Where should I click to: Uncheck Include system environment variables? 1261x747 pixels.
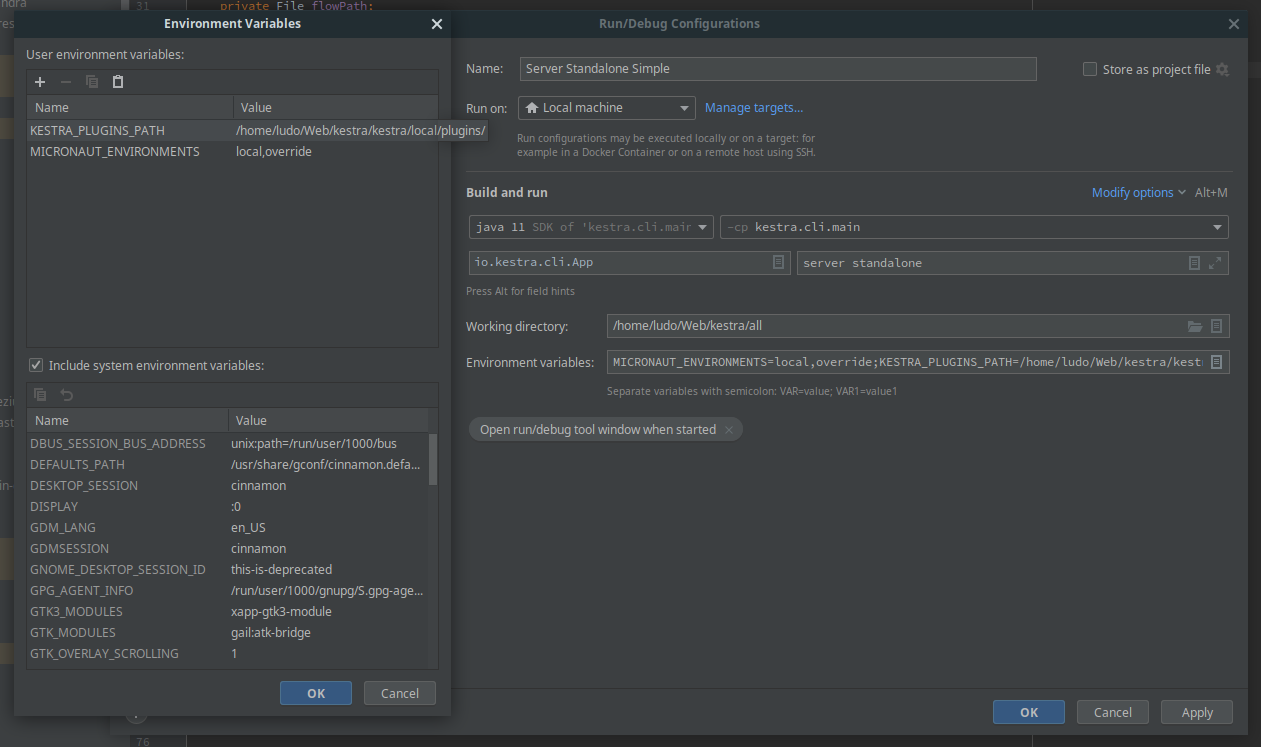[x=36, y=364]
